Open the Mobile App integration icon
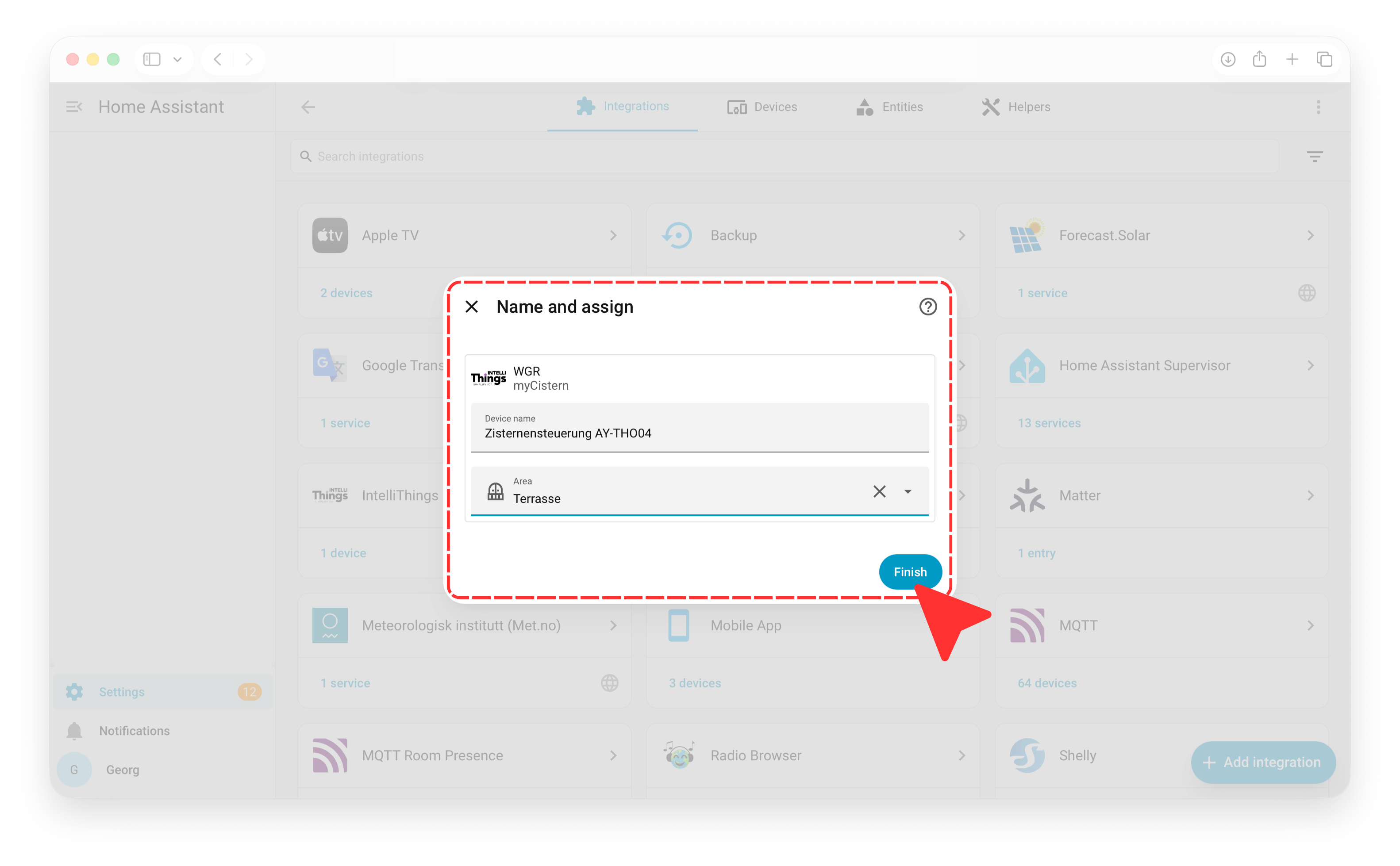Screen dimensions: 1400x866 pos(678,625)
